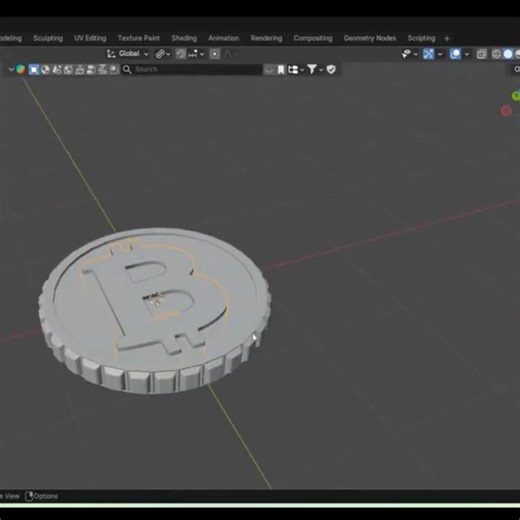
Task: Switch to the Geometry Nodes tab
Action: (370, 38)
